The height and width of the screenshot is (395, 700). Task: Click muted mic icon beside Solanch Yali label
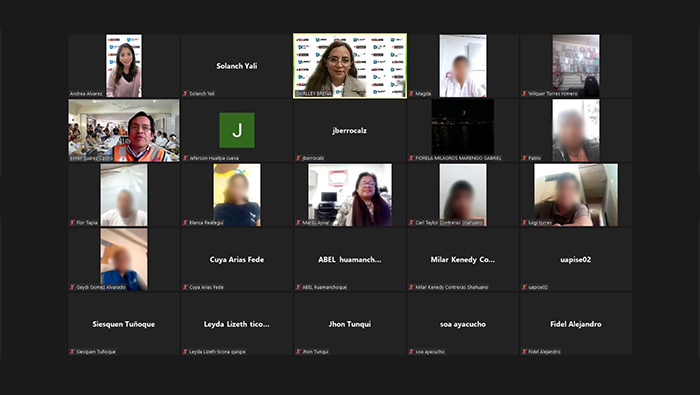click(185, 94)
